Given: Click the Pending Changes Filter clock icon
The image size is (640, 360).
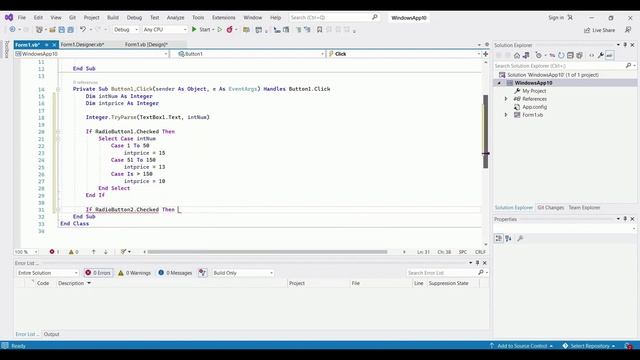Looking at the screenshot, I should (538, 55).
